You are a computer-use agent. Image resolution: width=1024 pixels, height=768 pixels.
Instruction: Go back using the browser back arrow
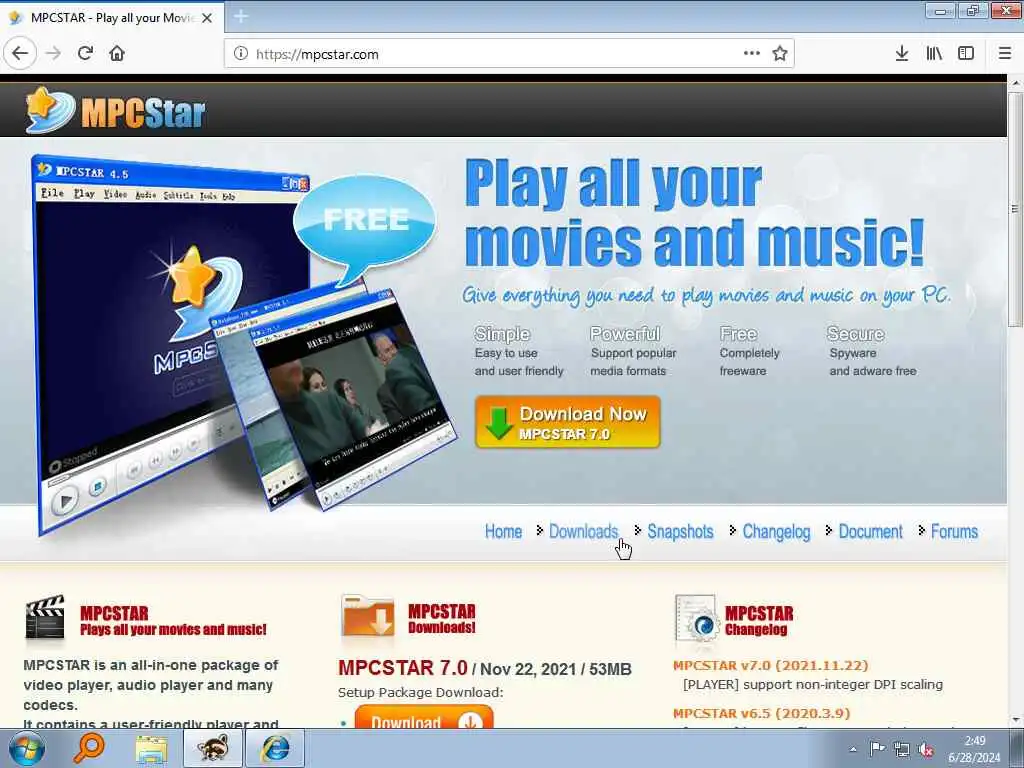pyautogui.click(x=20, y=54)
